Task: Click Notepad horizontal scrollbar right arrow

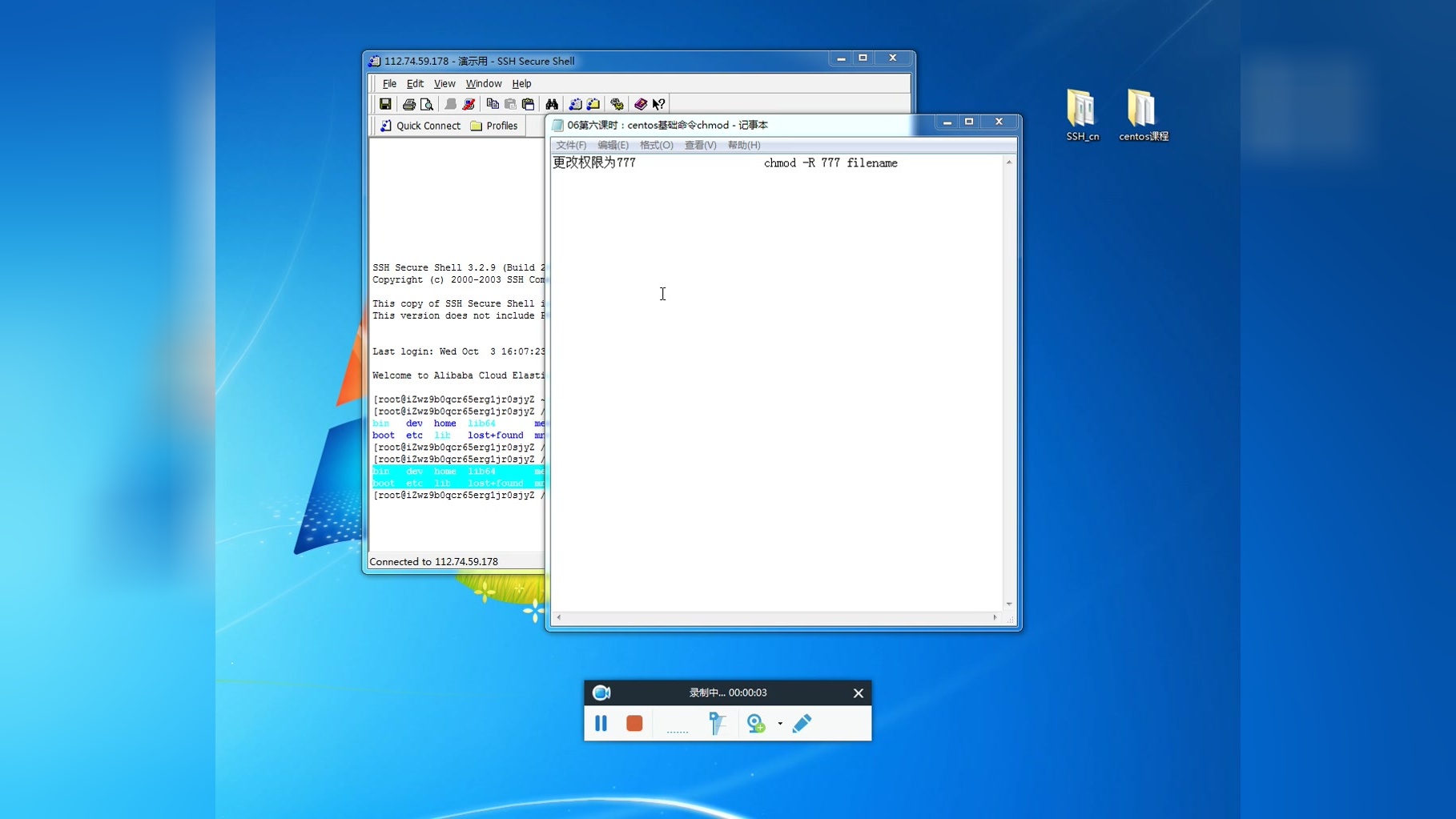Action: [x=995, y=617]
